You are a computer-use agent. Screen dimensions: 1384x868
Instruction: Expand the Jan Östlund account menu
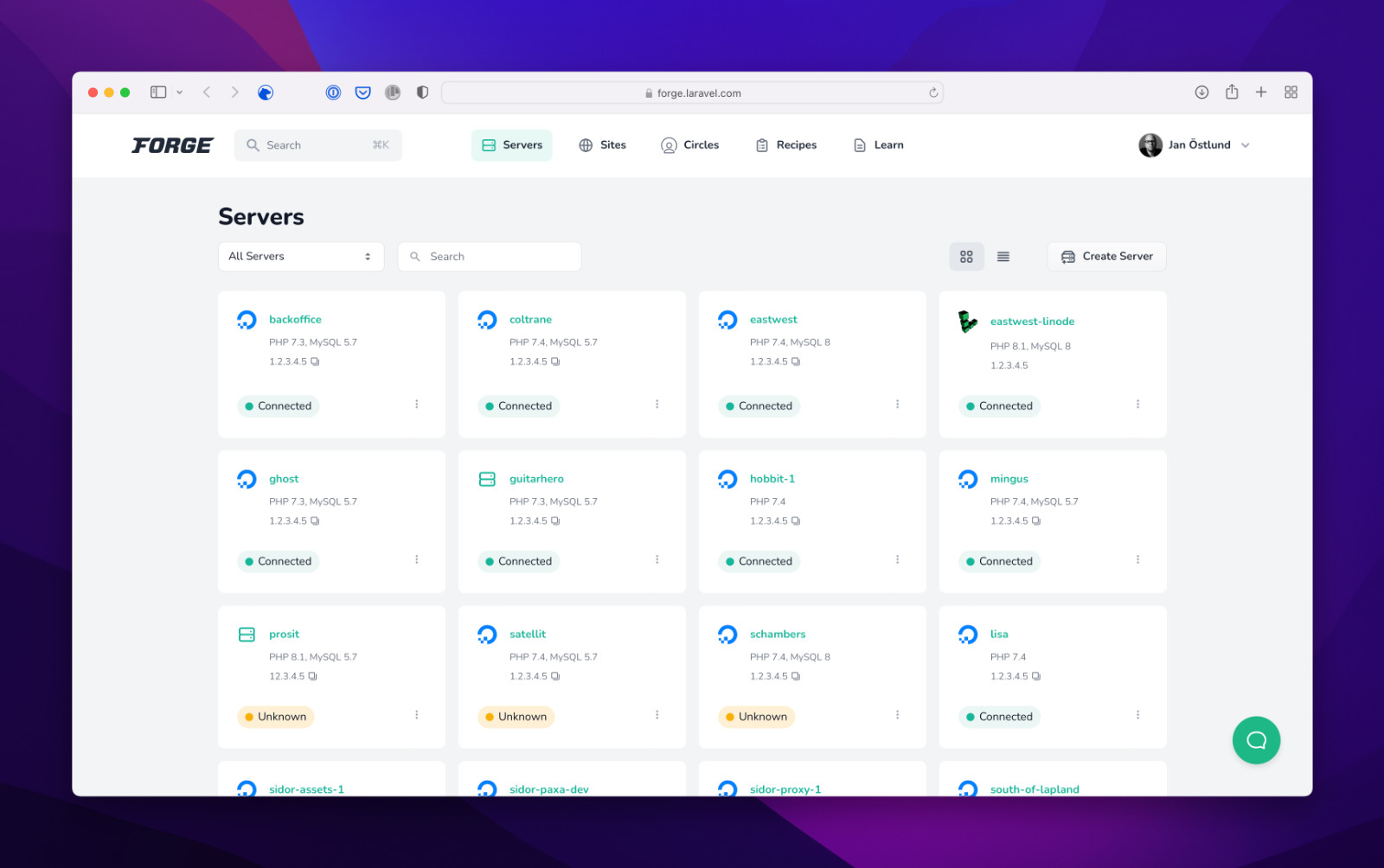tap(1197, 144)
